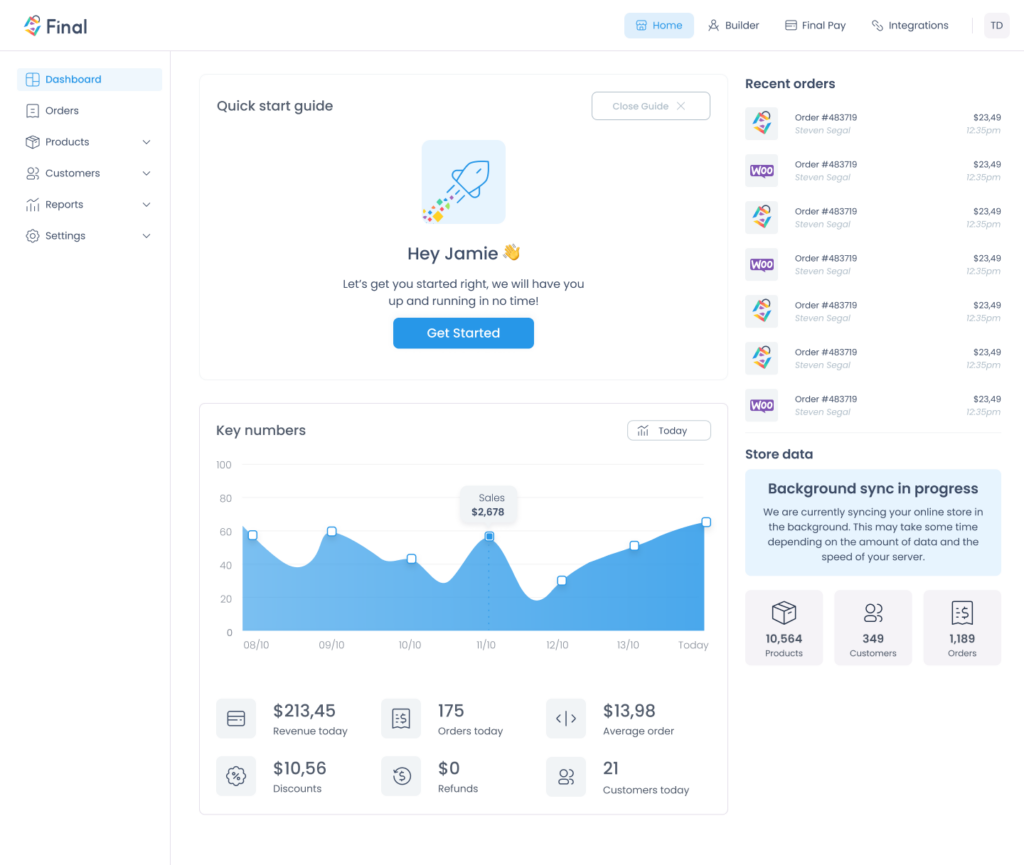Open the TD user avatar

997,25
